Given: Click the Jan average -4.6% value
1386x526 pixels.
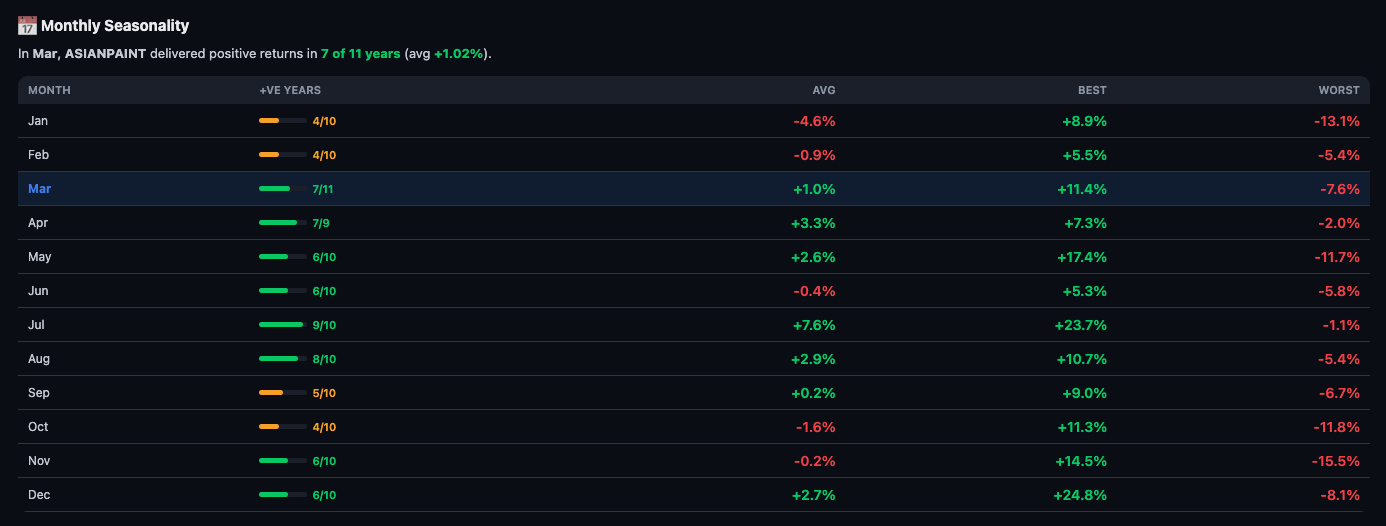Looking at the screenshot, I should pos(814,121).
